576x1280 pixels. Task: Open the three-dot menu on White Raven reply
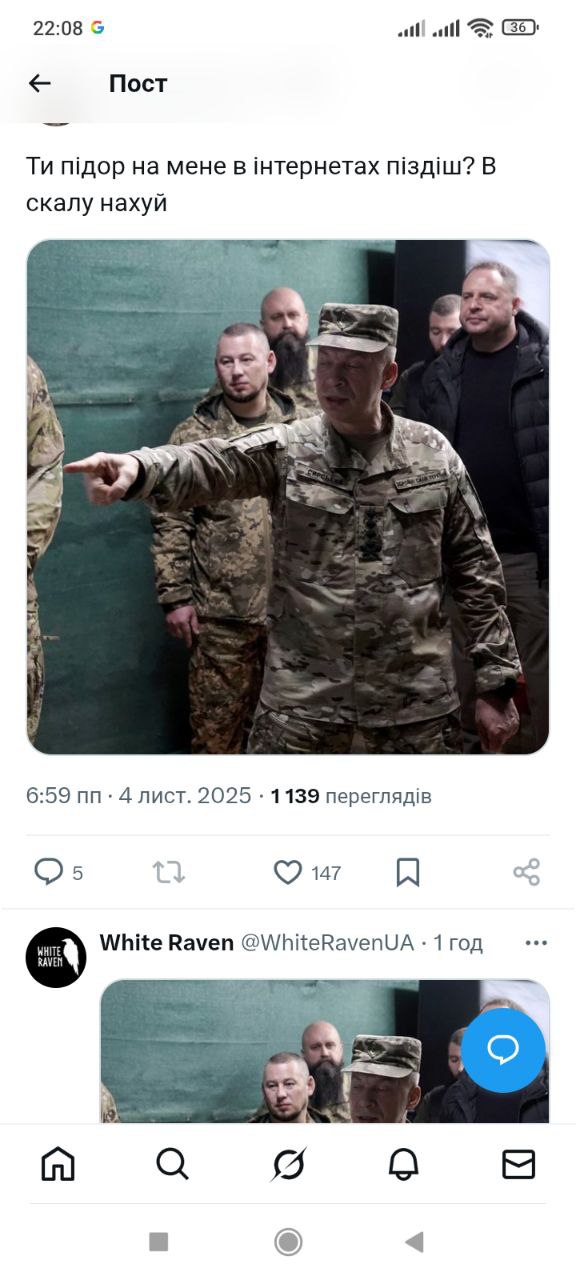(x=536, y=943)
